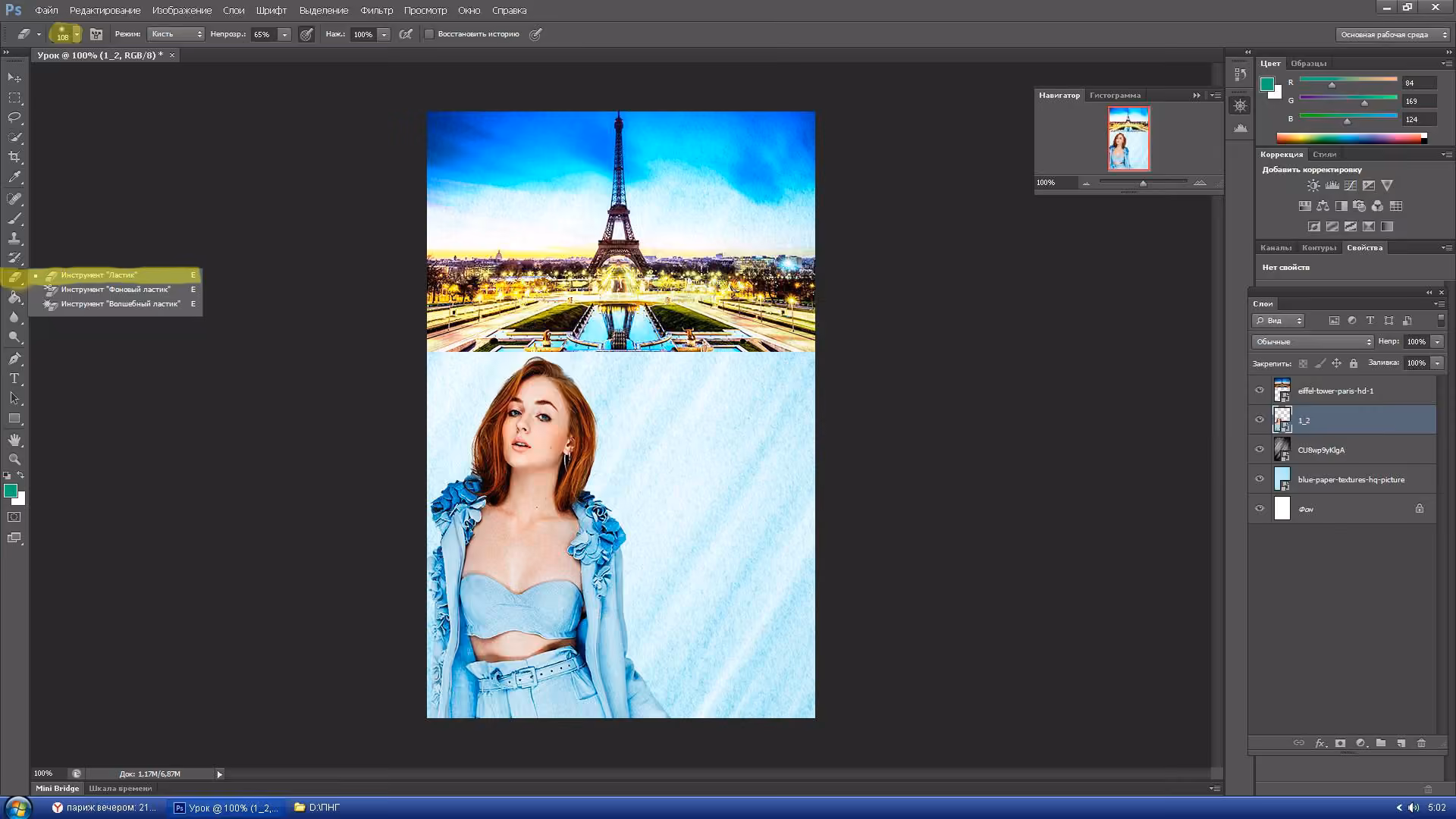Switch to the Каналы tab
Screen dimensions: 1456x819
(1276, 248)
